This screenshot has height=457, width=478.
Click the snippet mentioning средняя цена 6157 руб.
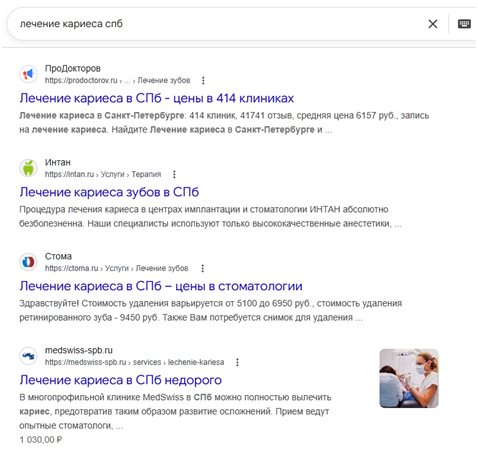(x=224, y=122)
